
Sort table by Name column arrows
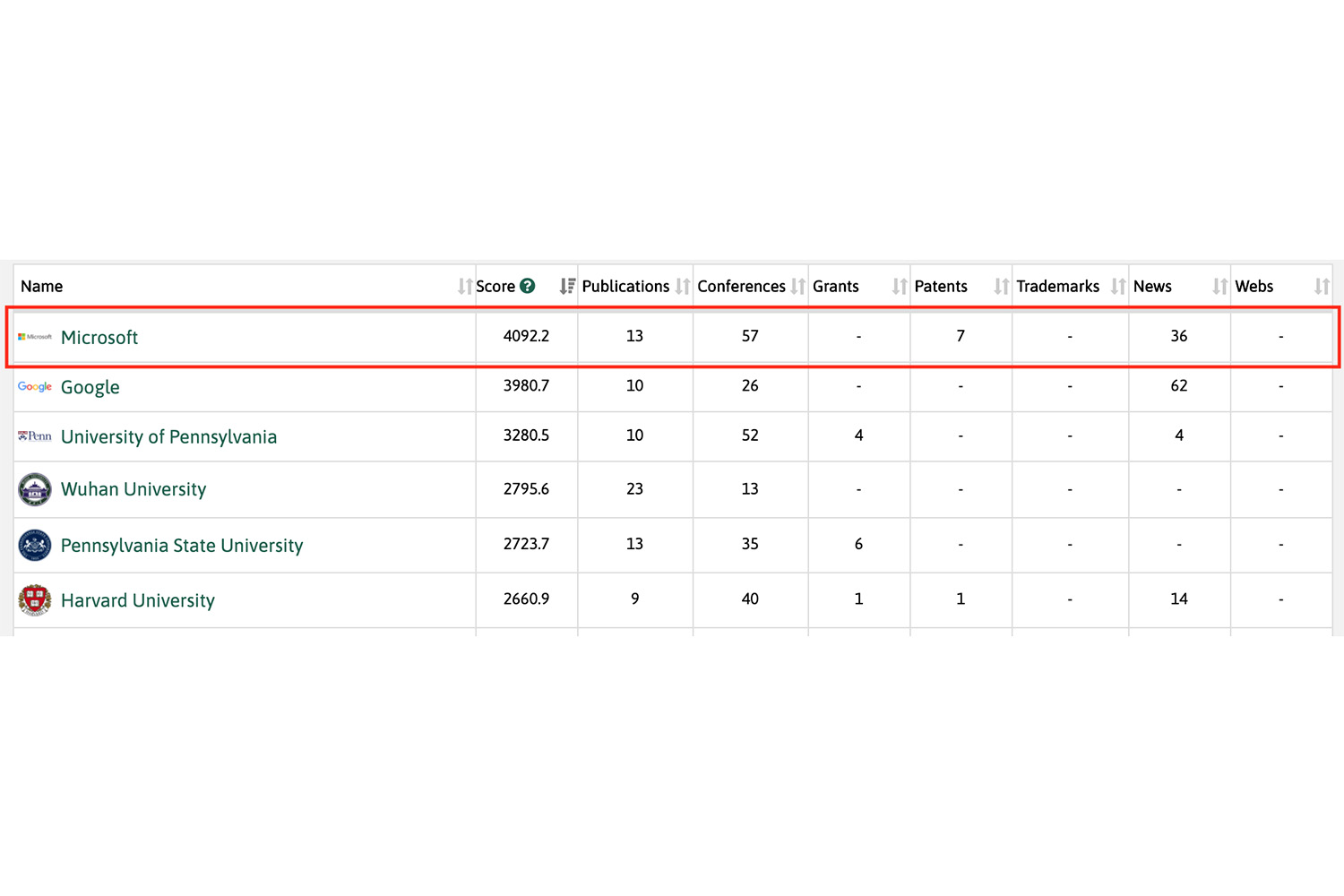click(464, 287)
